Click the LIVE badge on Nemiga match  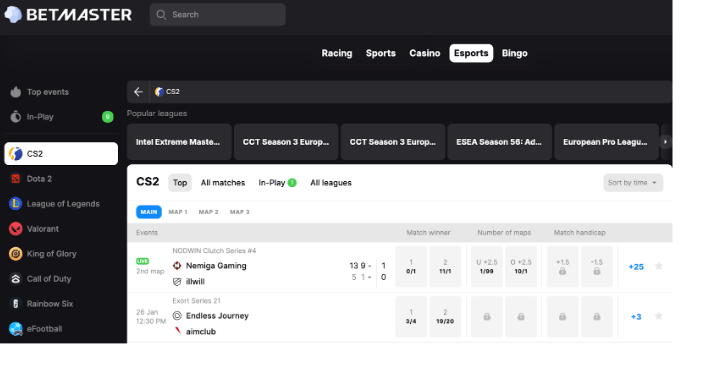tap(143, 261)
